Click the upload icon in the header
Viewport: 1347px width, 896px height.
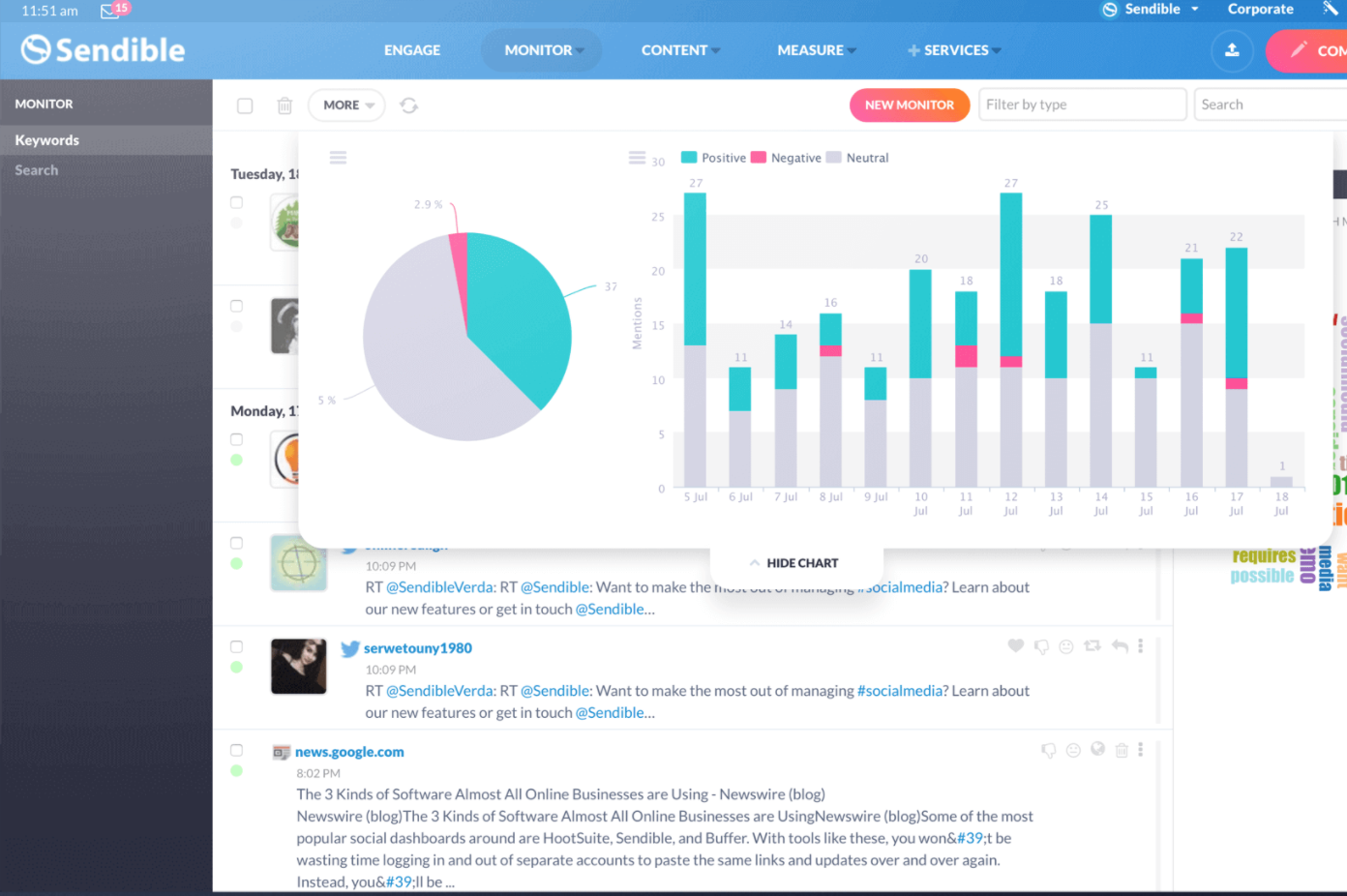1232,50
